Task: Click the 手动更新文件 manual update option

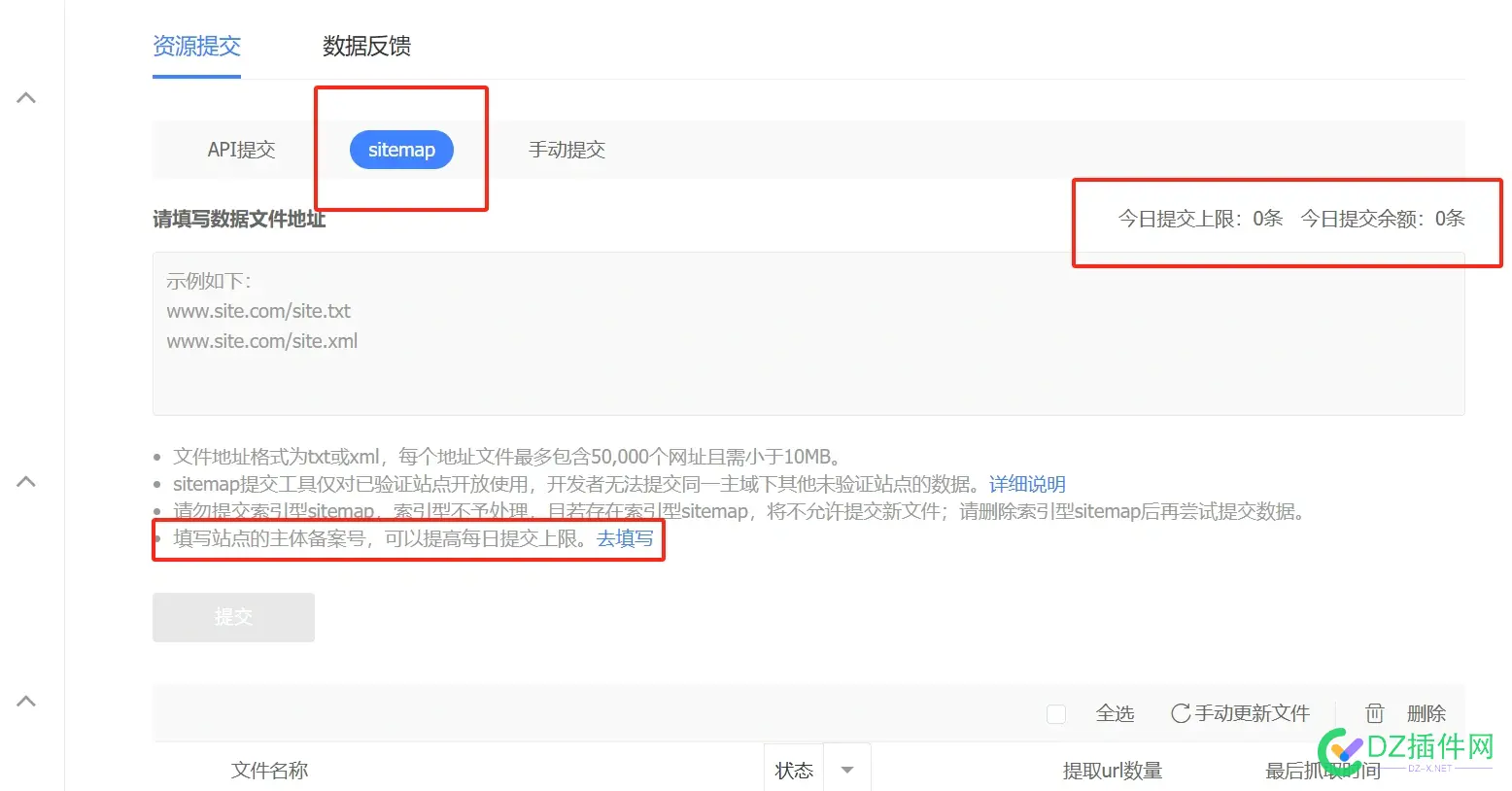Action: click(1253, 712)
